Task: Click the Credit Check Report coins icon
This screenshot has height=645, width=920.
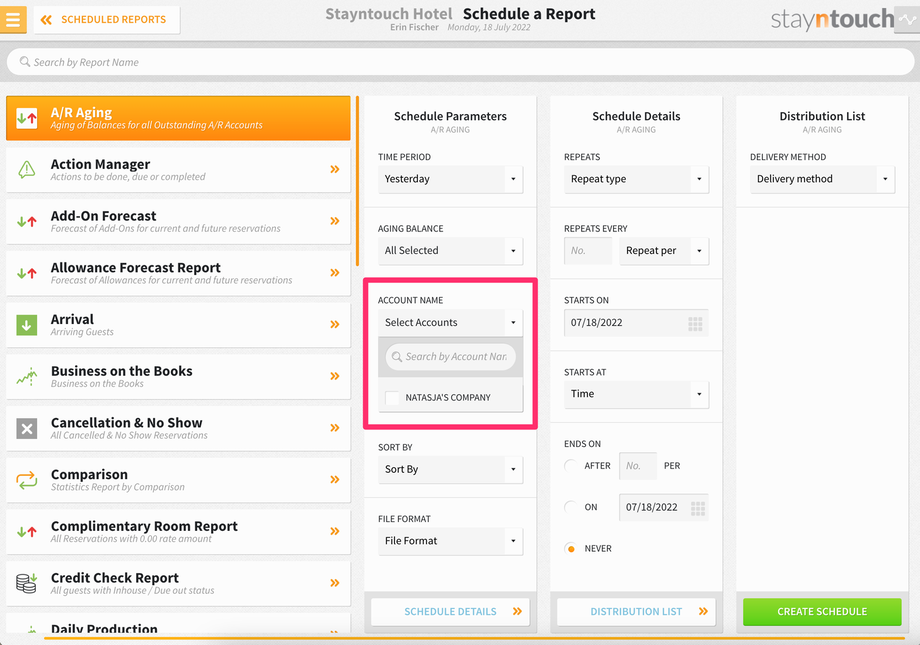Action: 26,583
